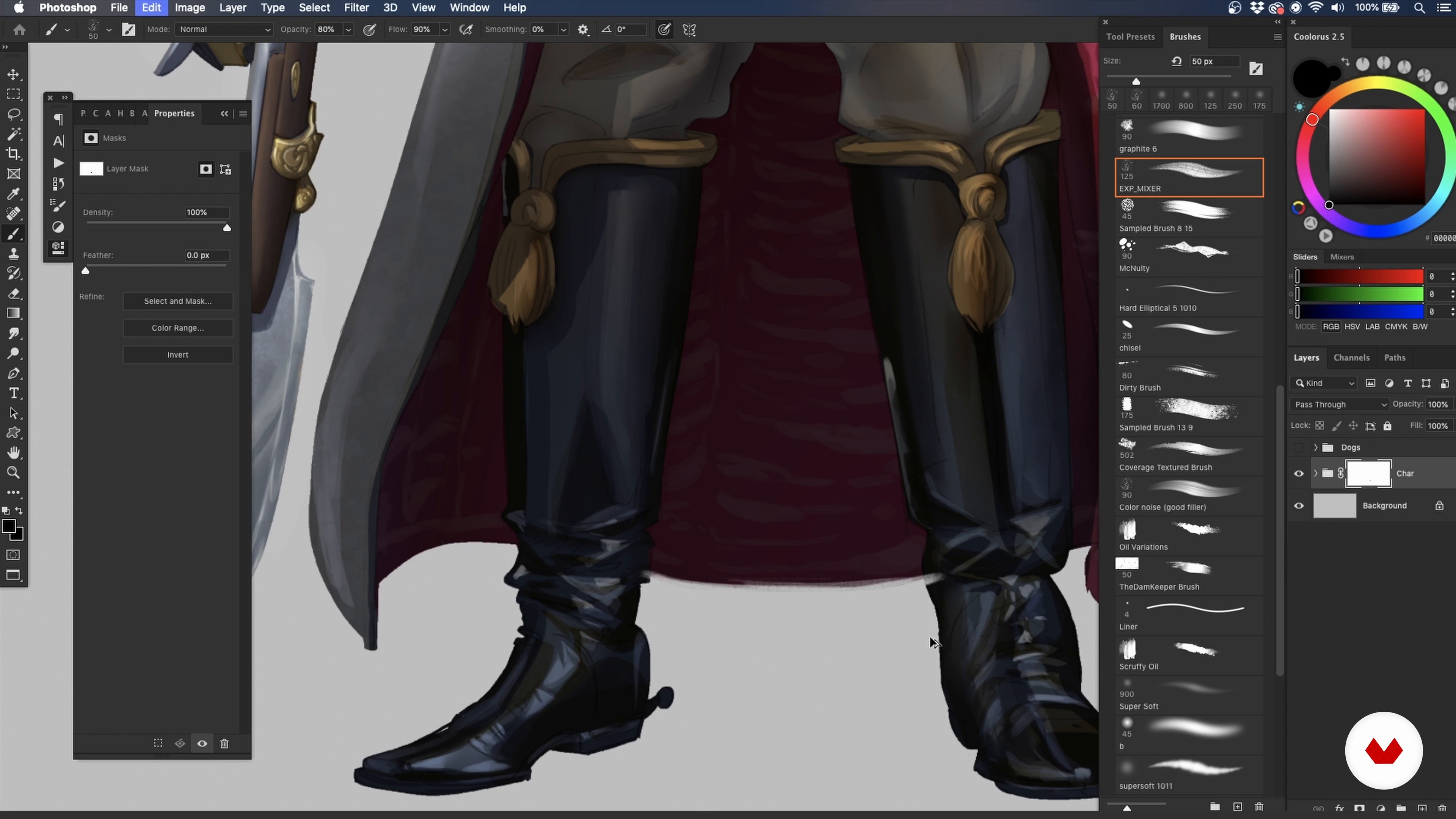Screen dimensions: 1456x819
Task: Select the Eraser tool
Action: point(14,293)
